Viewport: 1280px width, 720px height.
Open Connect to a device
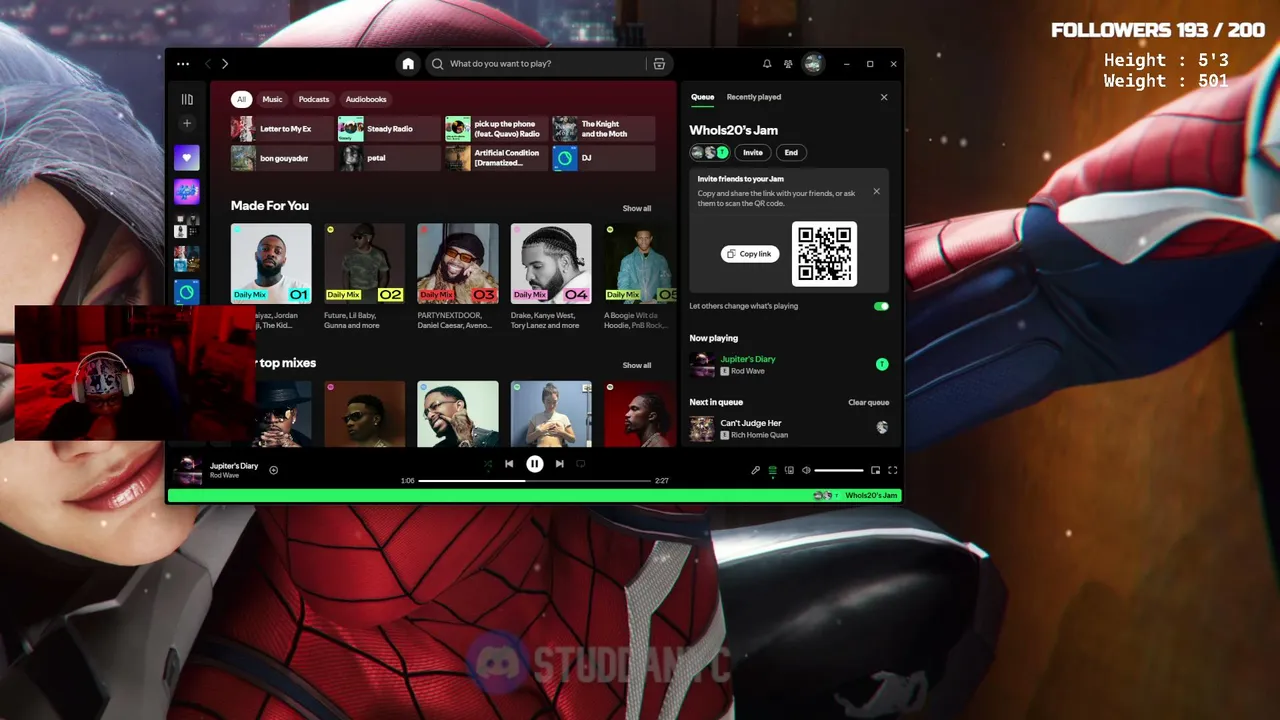tap(789, 470)
